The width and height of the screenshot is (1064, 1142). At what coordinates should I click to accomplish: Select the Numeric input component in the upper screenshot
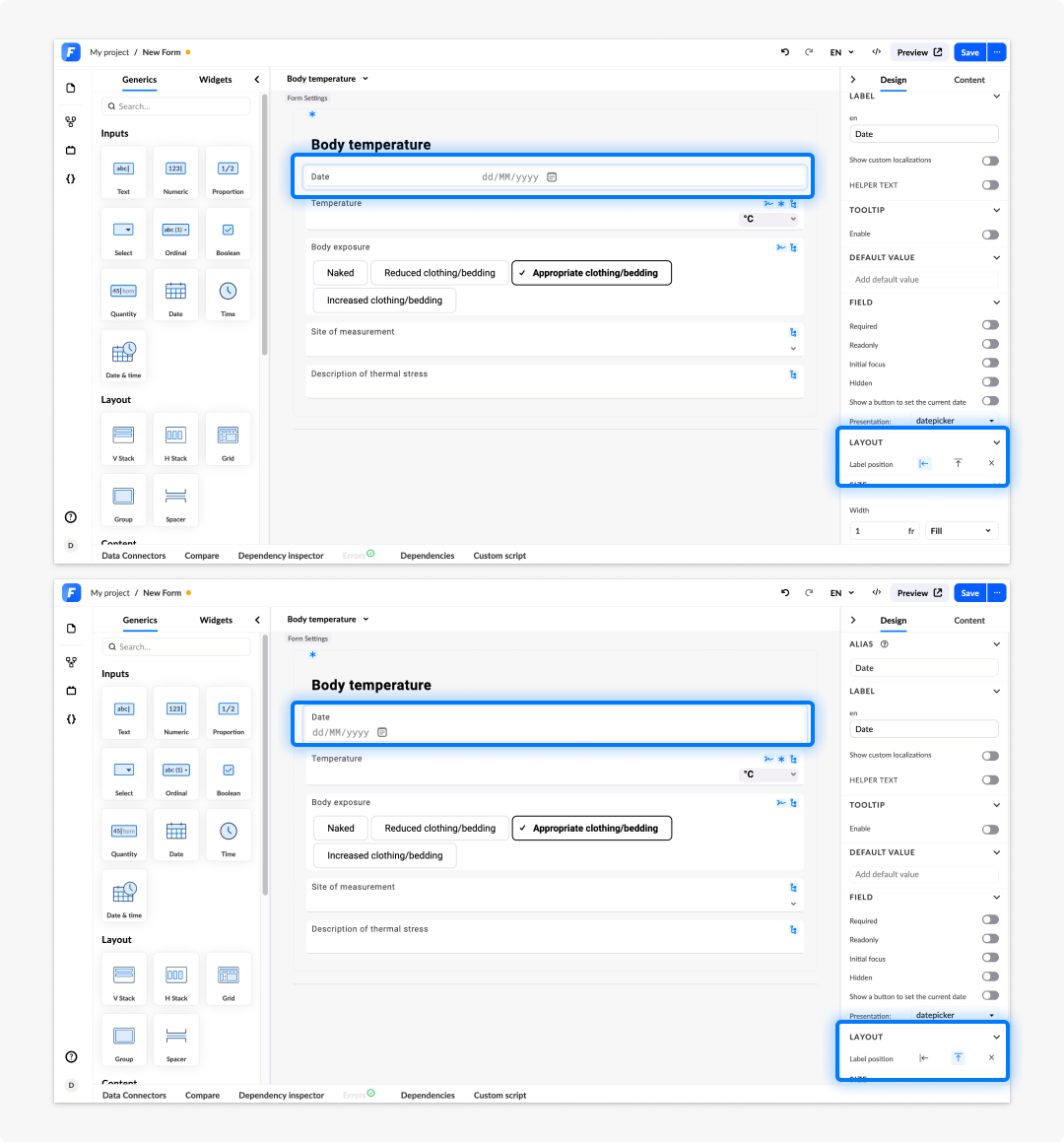click(175, 173)
